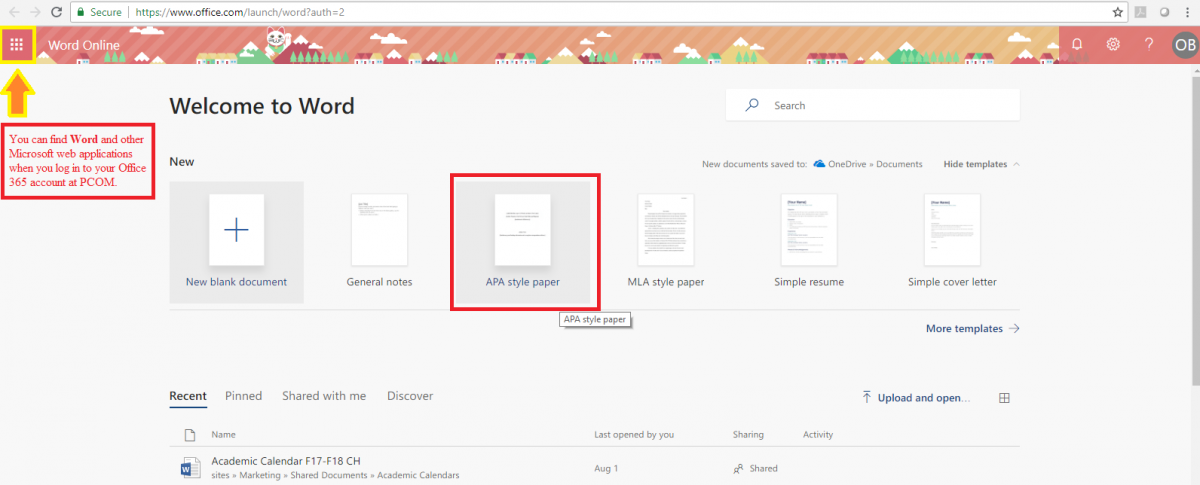Viewport: 1200px width, 485px height.
Task: Click the Word file icon for Academic Calendar
Action: click(190, 467)
